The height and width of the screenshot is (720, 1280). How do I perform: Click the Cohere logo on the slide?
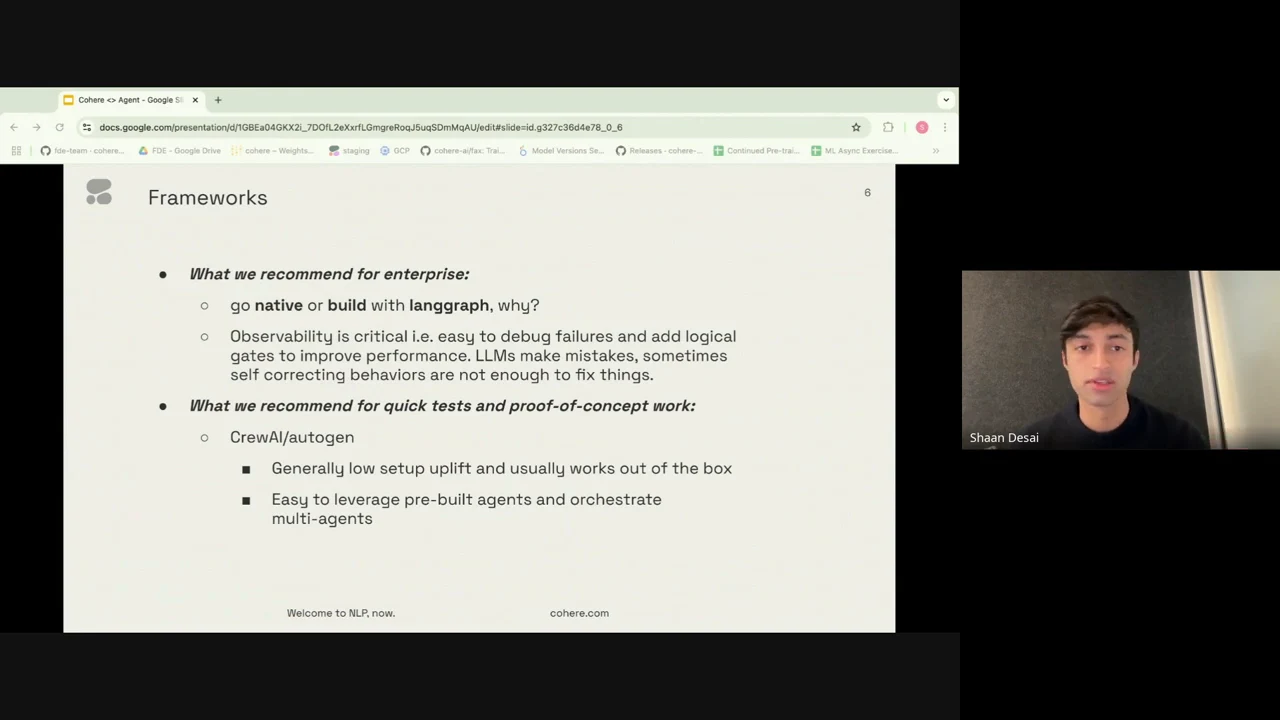coord(99,192)
